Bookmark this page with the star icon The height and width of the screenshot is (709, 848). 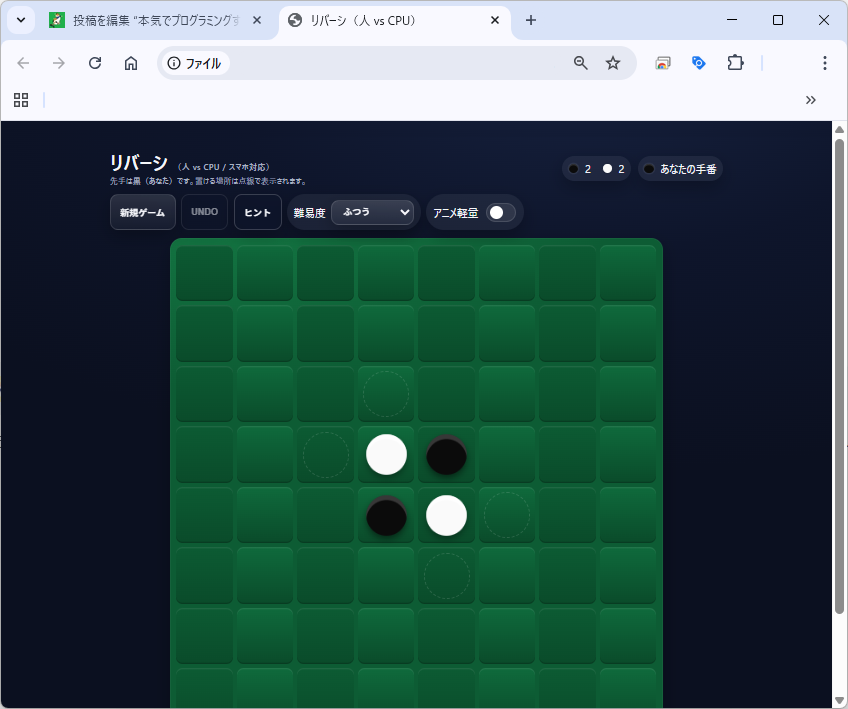613,63
